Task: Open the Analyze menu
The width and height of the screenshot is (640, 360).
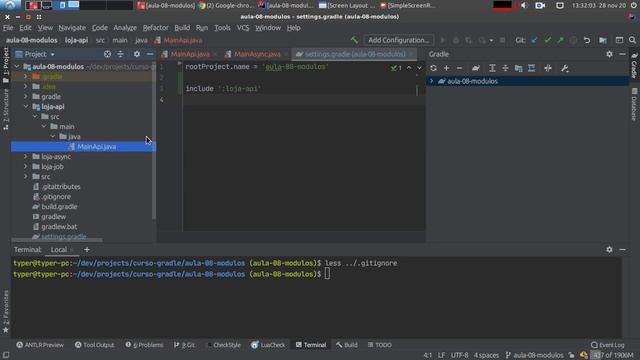Action: click(125, 28)
